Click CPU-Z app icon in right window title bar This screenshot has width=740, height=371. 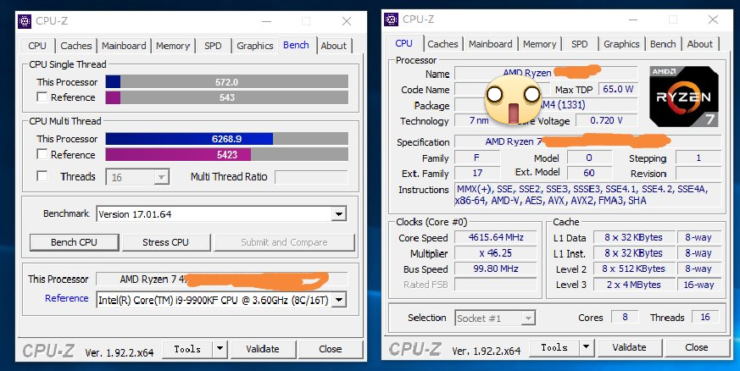tap(391, 19)
